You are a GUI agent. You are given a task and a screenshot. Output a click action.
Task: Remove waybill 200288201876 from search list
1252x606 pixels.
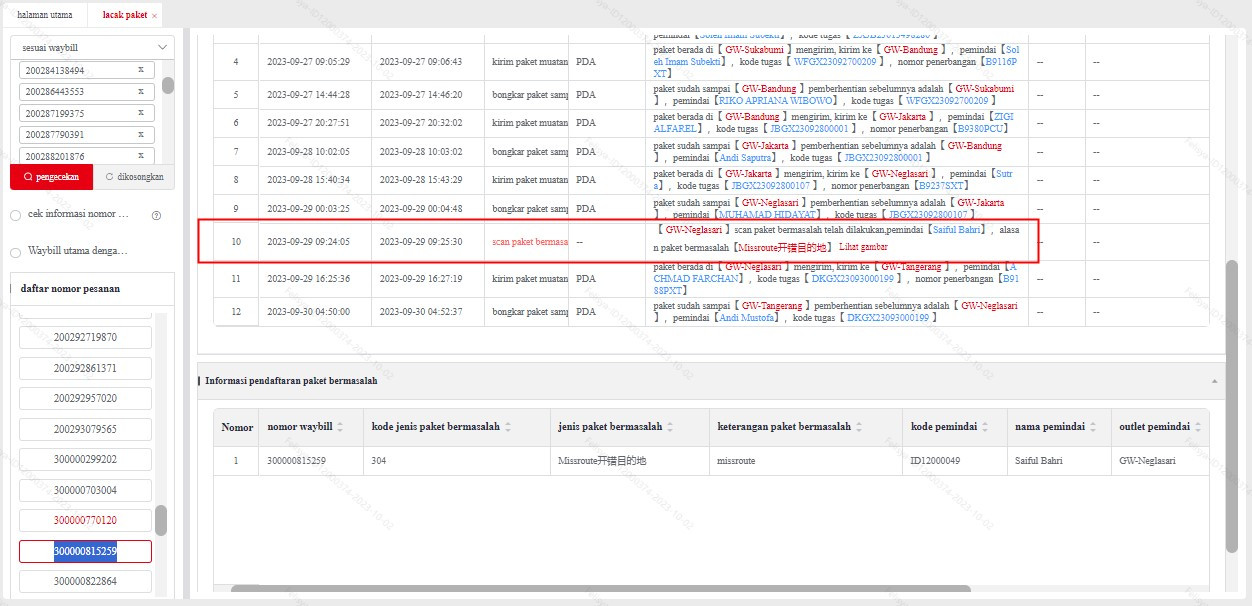tap(141, 156)
